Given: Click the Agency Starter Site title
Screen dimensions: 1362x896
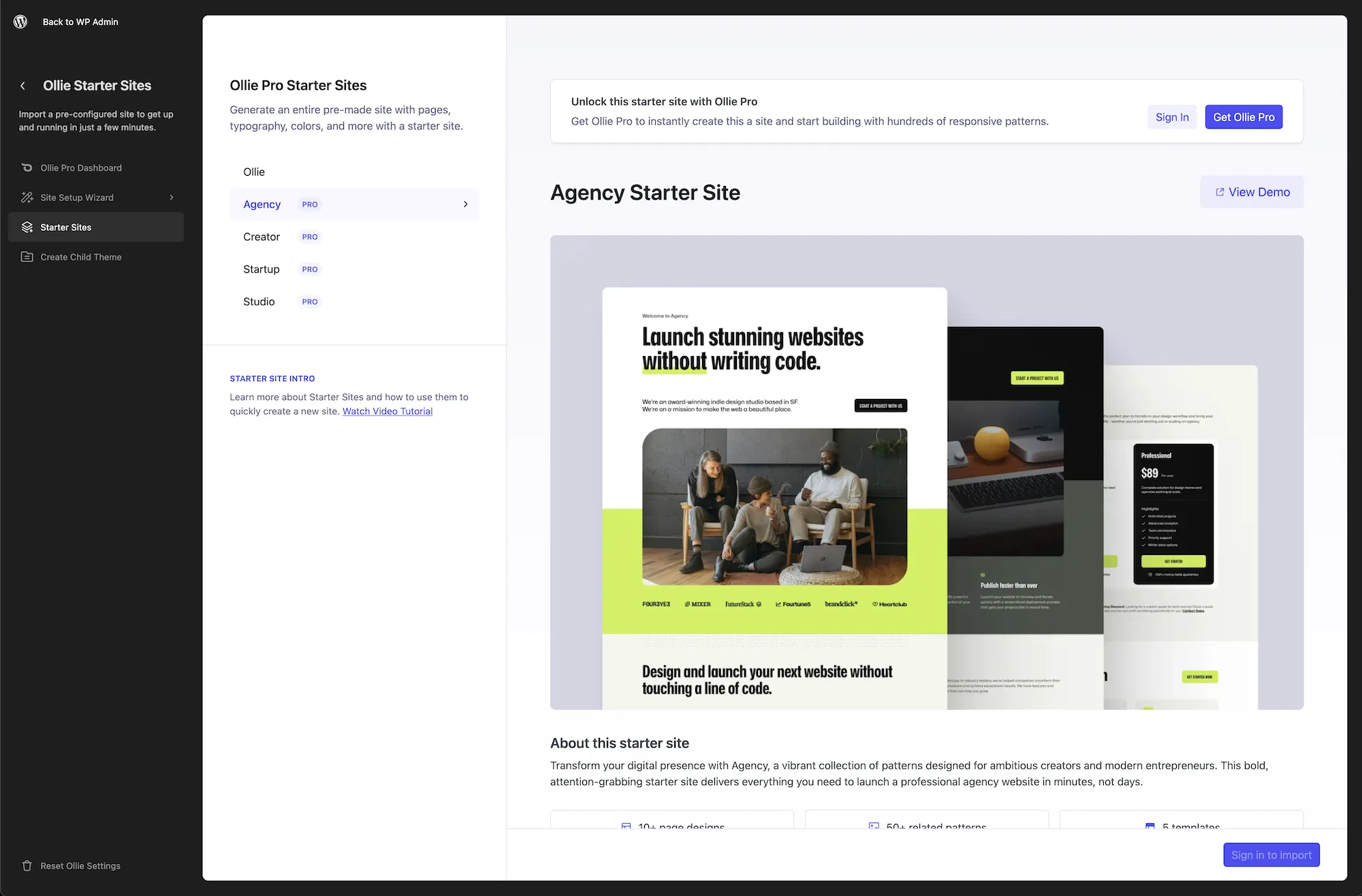Looking at the screenshot, I should (x=645, y=193).
